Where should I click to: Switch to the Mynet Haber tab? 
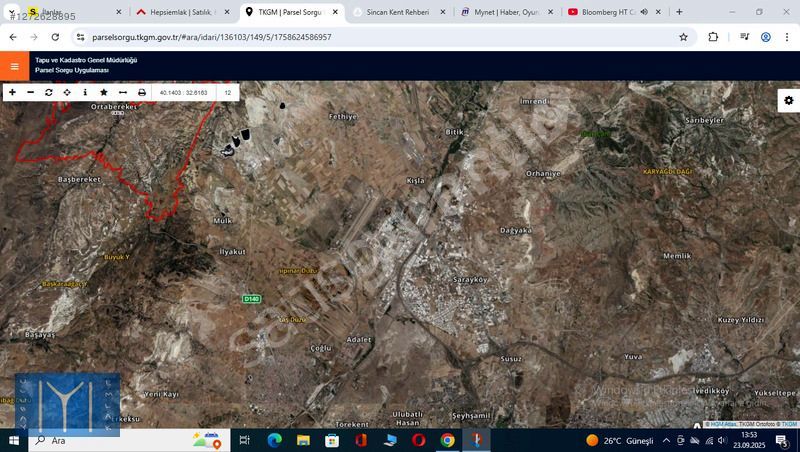pos(500,12)
